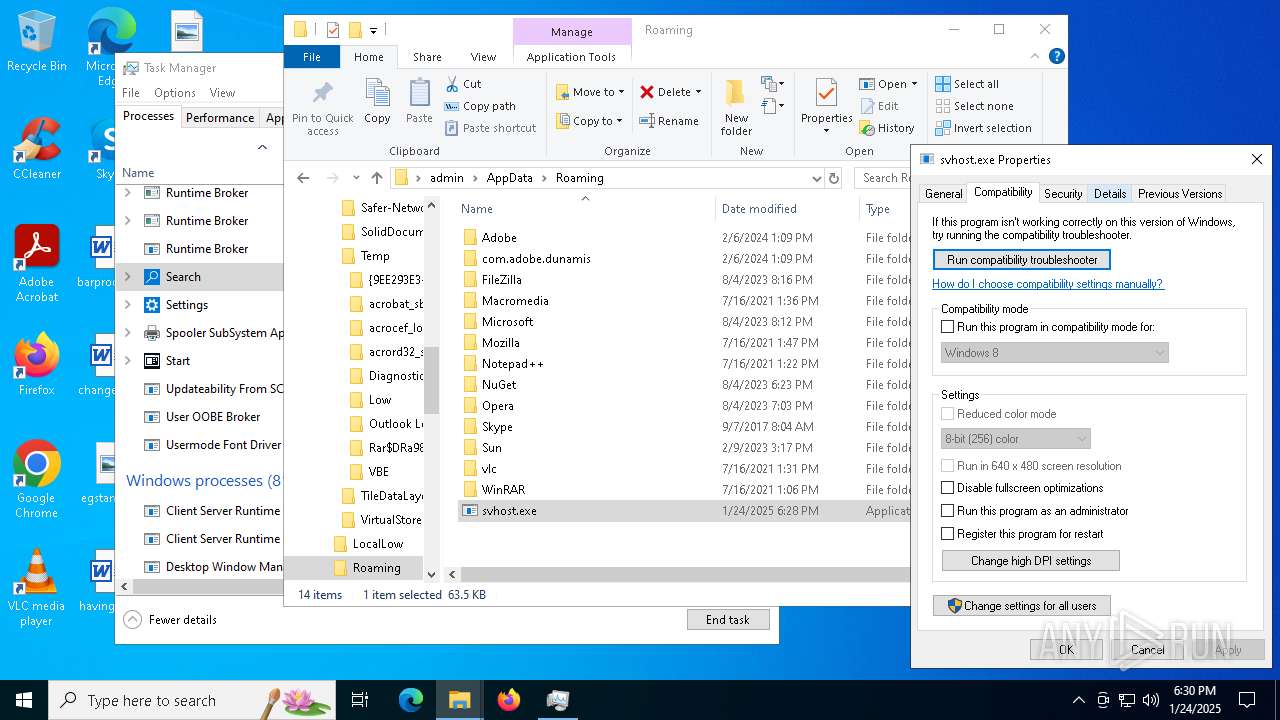Click the Task View taskbar icon
This screenshot has height=720, width=1280.
point(360,700)
